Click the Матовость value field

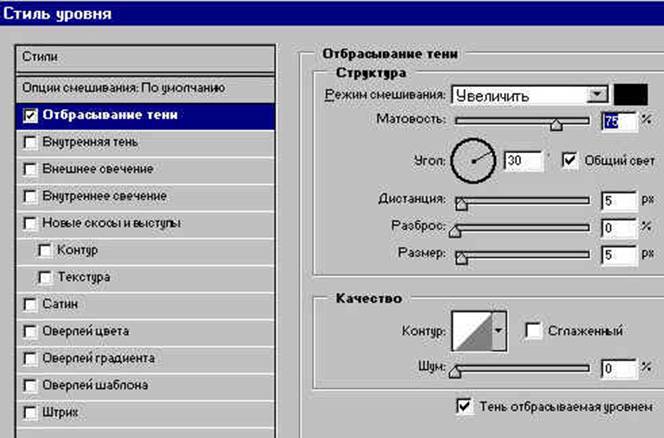(x=619, y=122)
